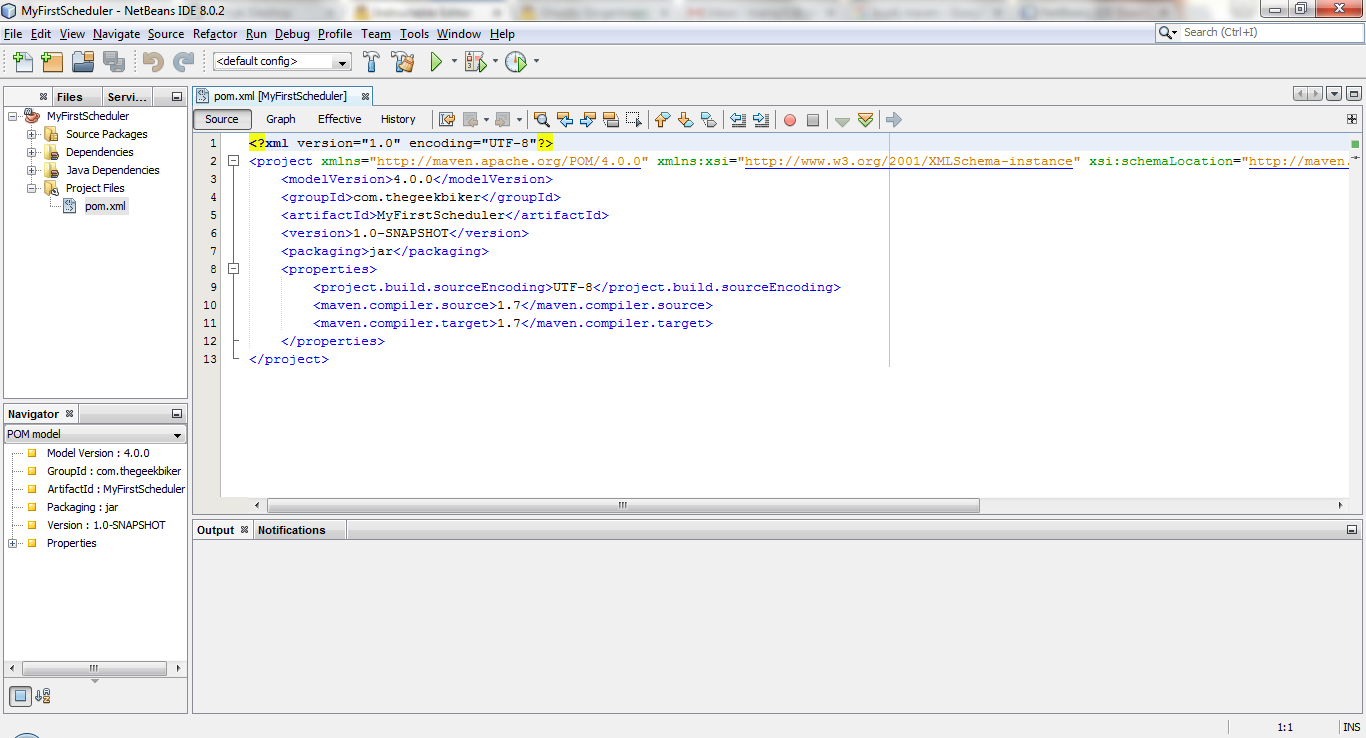Run the project with the green arrow

pyautogui.click(x=437, y=61)
